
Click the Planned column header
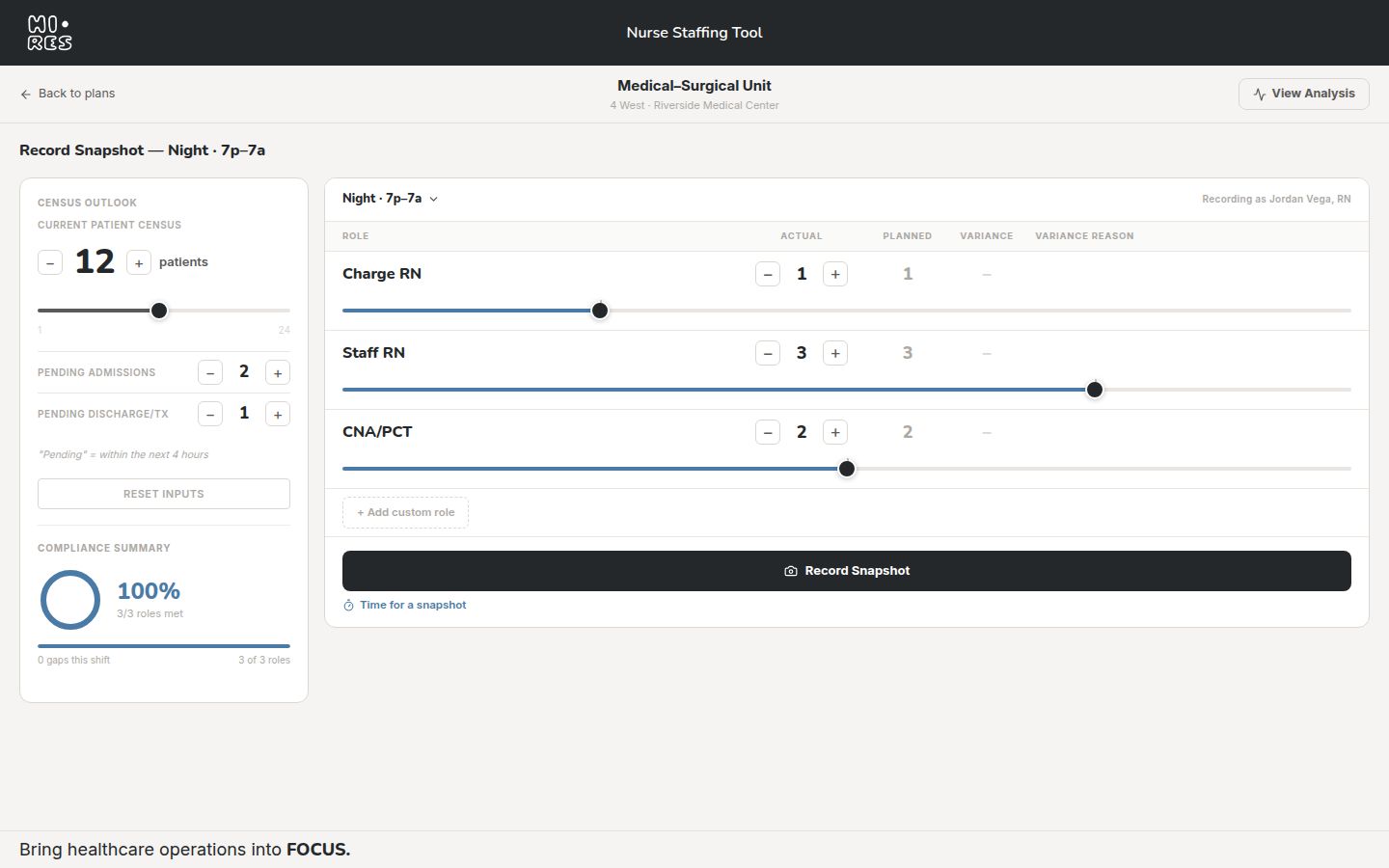908,235
